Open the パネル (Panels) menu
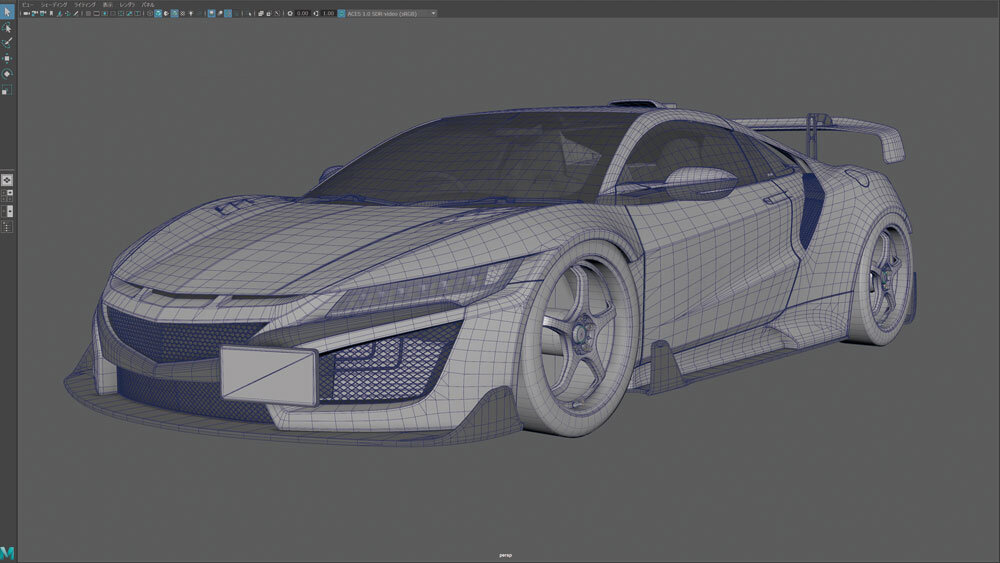 point(147,5)
